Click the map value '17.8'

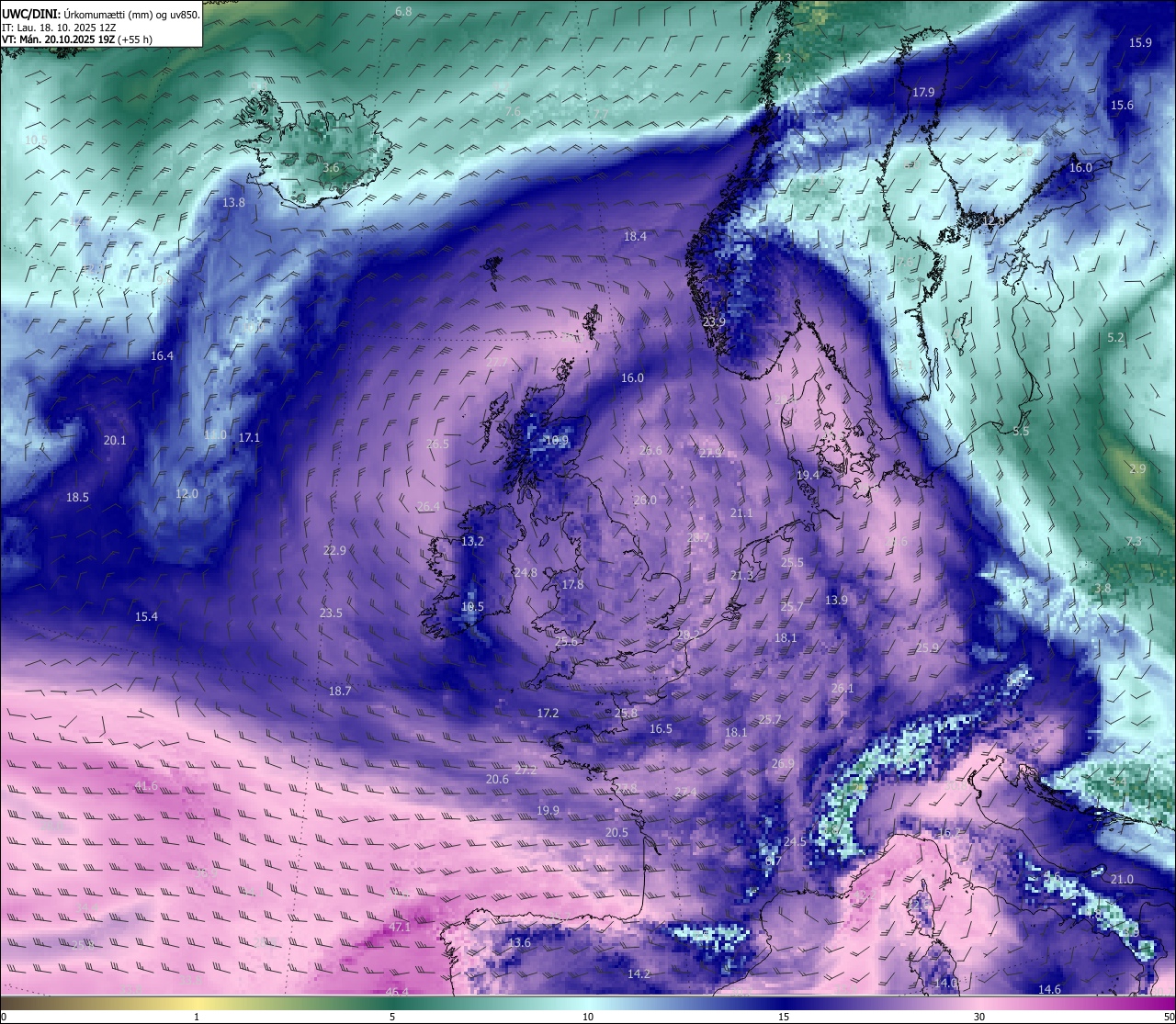(x=572, y=584)
